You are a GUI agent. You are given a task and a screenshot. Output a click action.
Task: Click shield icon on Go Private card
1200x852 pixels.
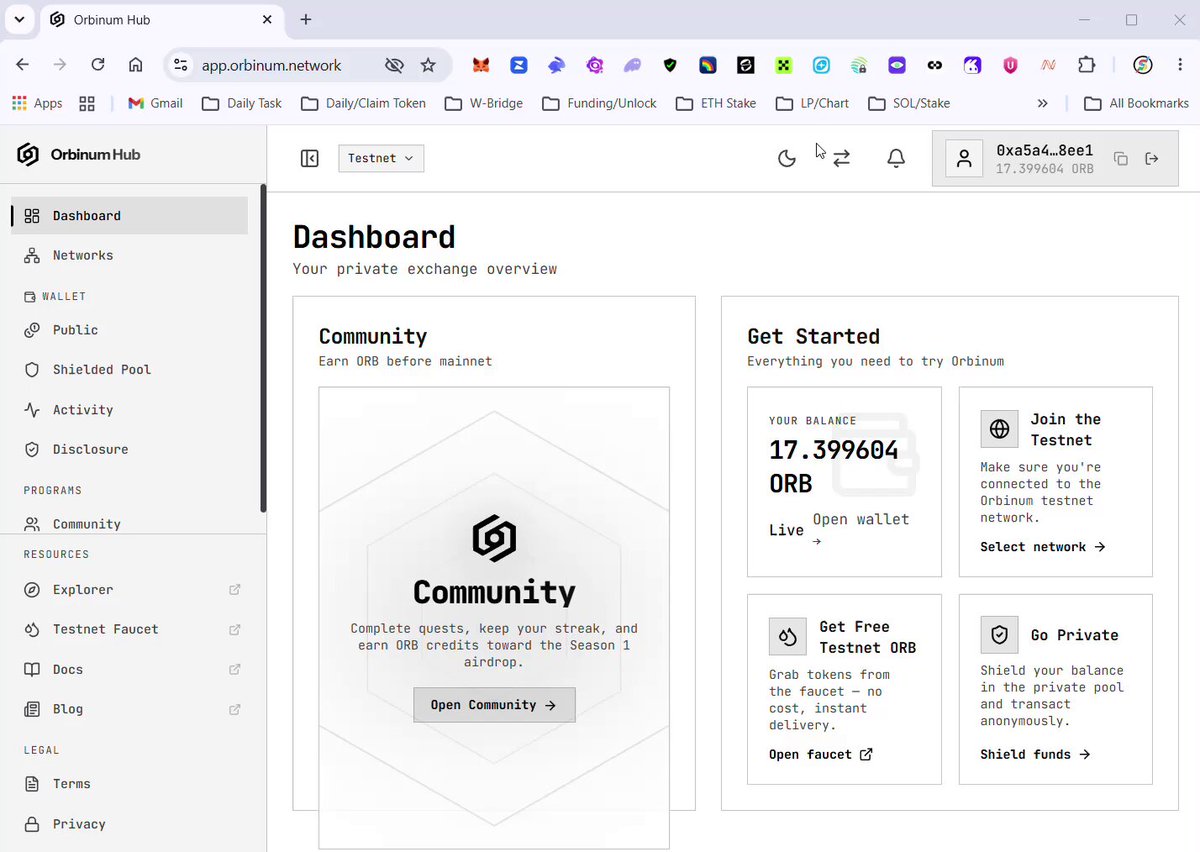pyautogui.click(x=999, y=635)
